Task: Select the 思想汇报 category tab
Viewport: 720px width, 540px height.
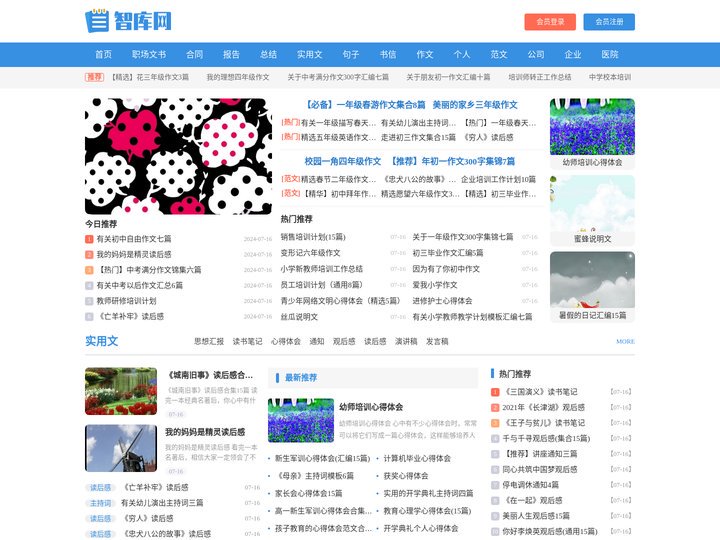Action: [209, 341]
